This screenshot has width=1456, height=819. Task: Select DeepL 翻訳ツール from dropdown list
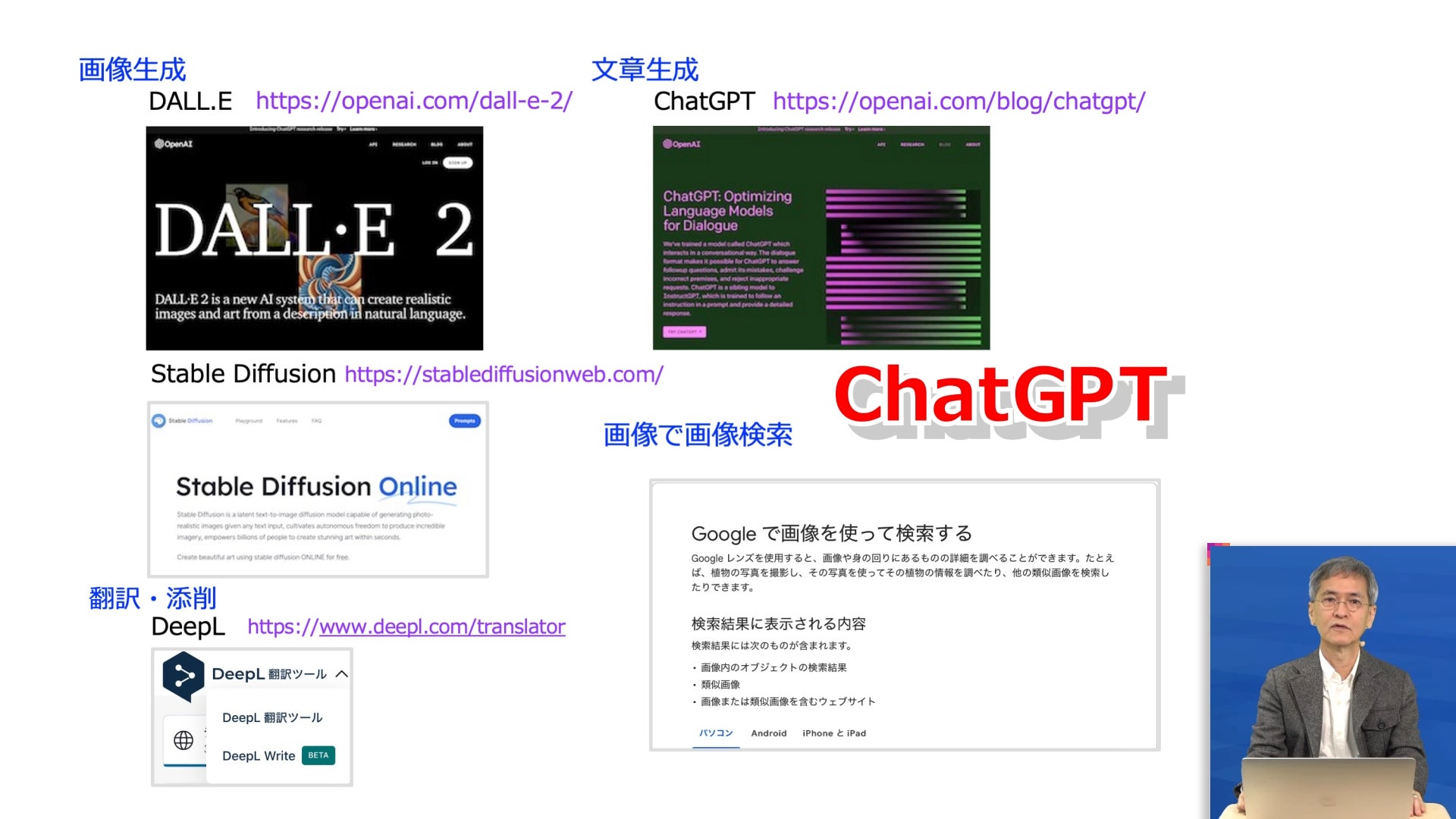tap(272, 717)
